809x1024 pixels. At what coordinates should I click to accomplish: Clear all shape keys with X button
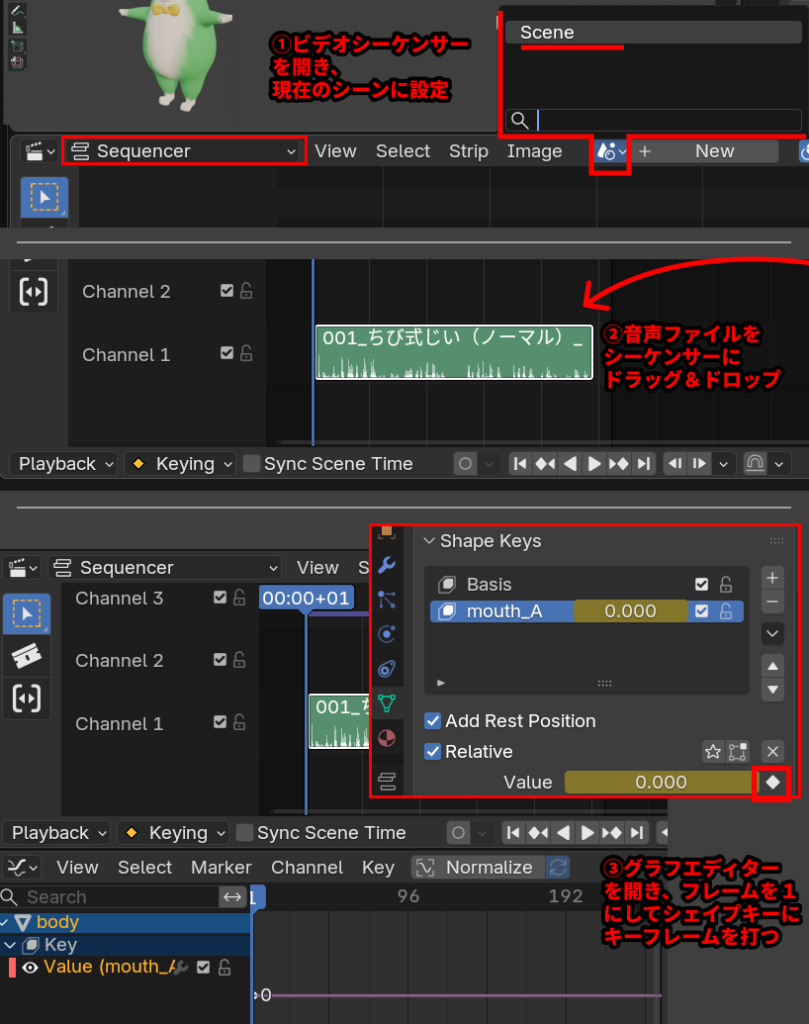point(772,752)
